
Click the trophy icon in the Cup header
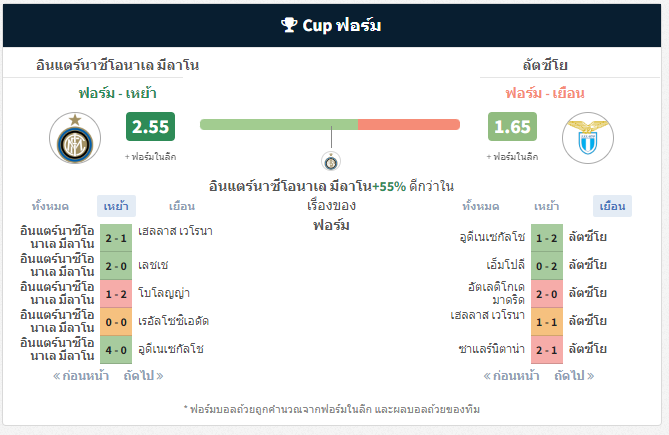pos(289,25)
